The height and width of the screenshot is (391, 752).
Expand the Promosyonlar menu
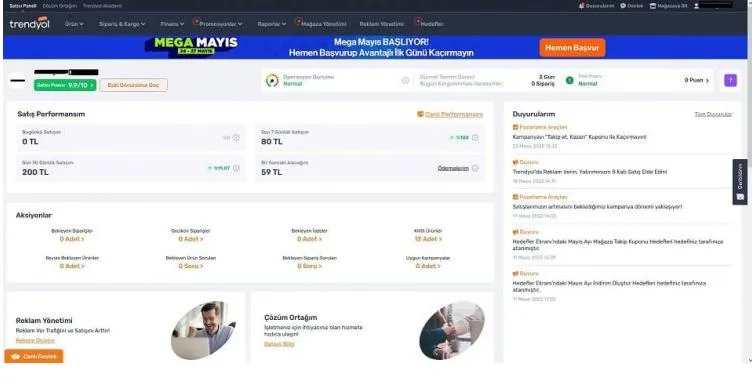[x=220, y=24]
